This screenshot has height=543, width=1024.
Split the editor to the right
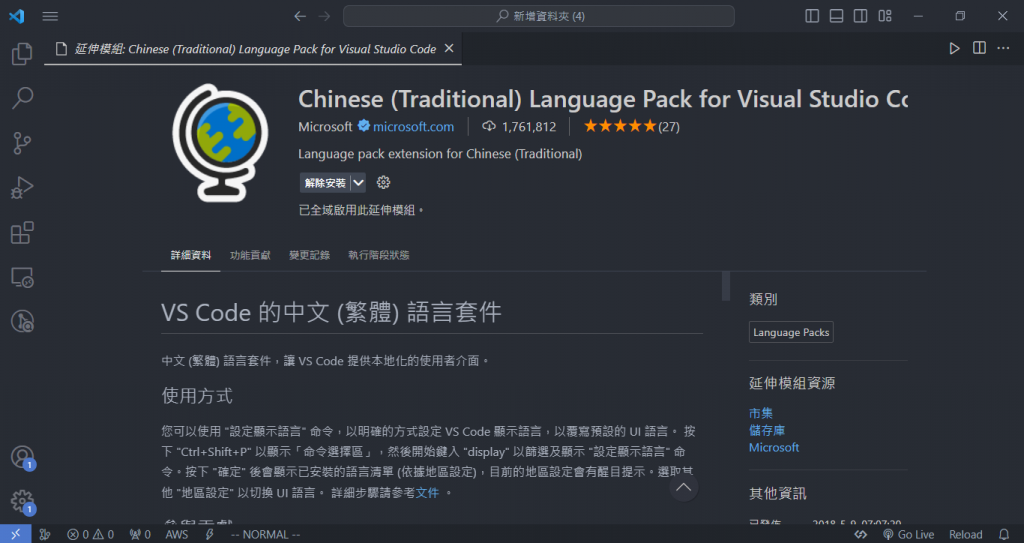(x=979, y=48)
